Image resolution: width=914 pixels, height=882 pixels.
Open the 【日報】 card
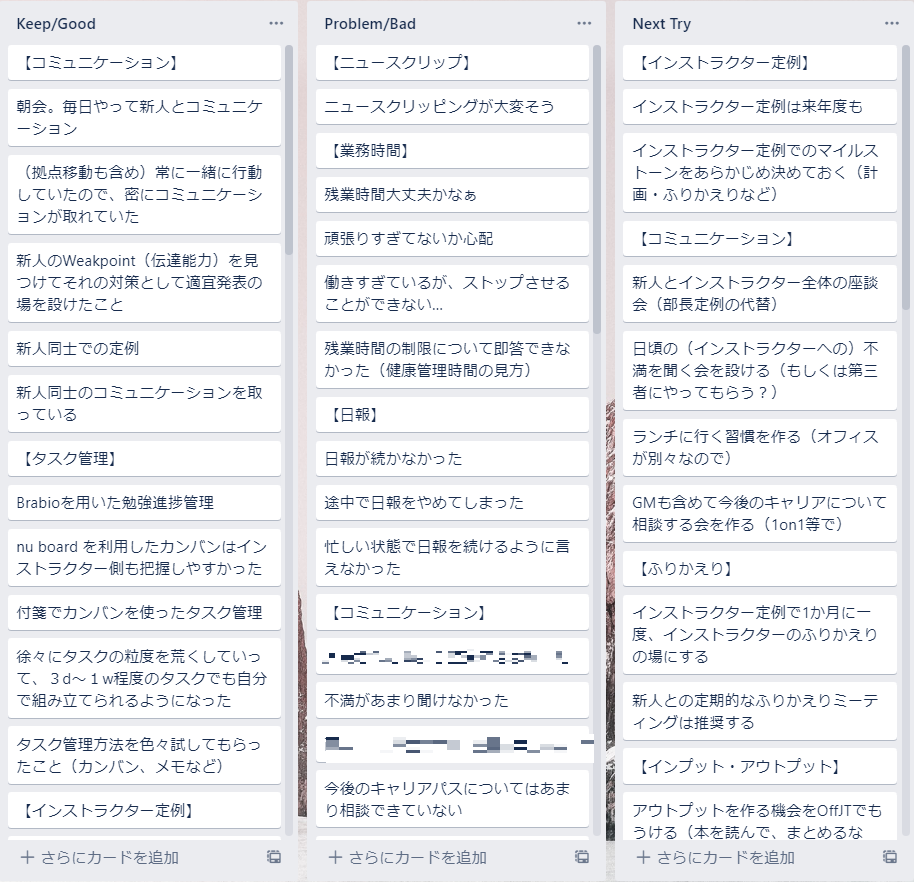coord(452,414)
